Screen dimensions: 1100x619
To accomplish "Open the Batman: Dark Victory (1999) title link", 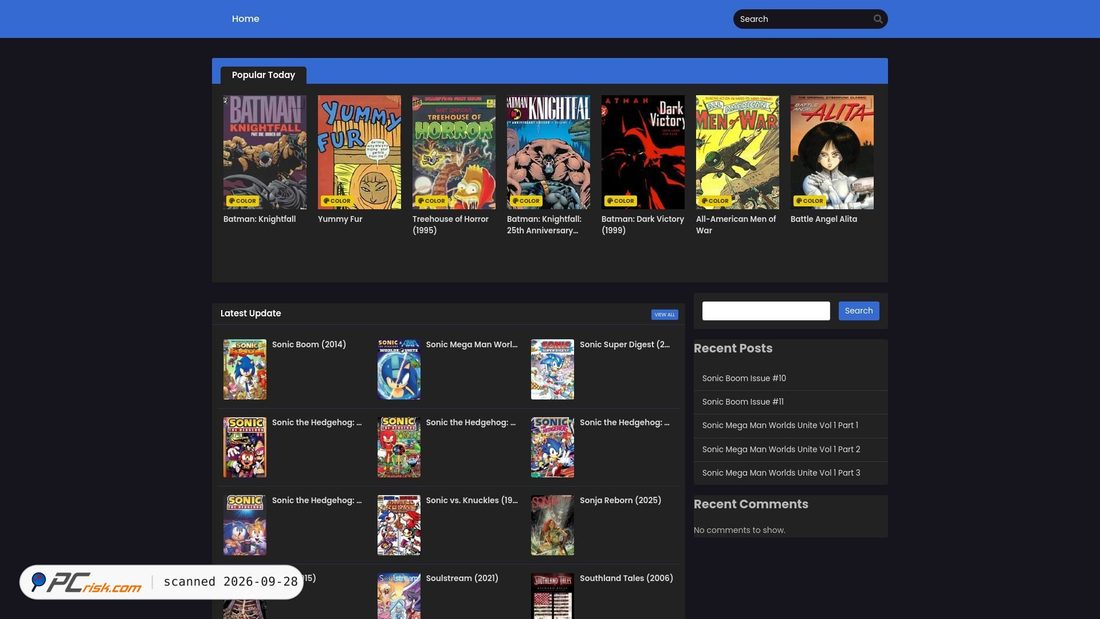I will (643, 225).
